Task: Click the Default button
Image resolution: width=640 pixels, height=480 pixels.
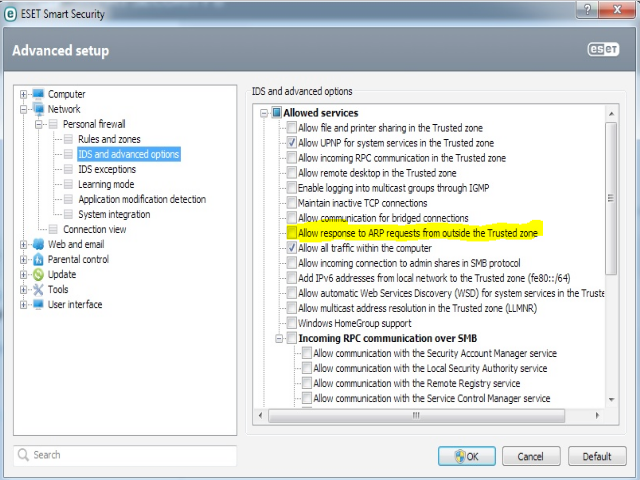Action: click(x=597, y=456)
